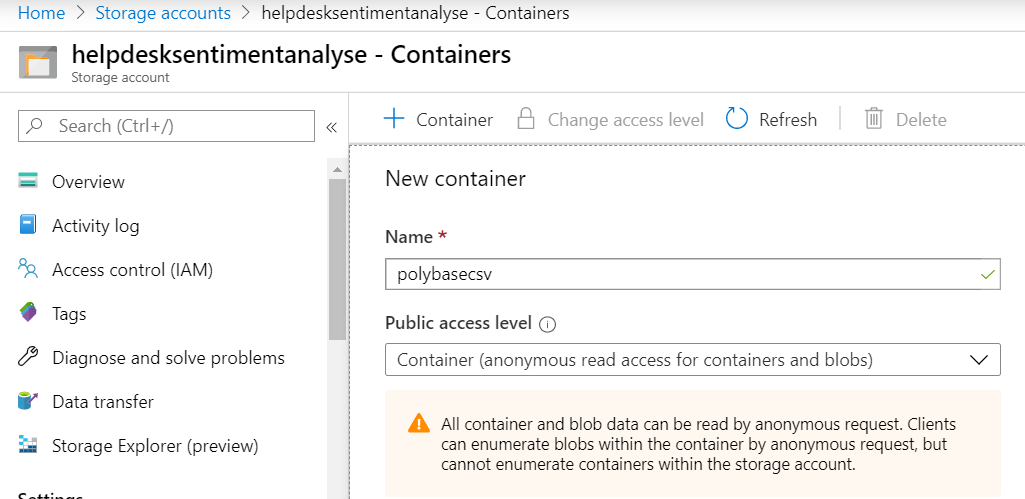Collapse the sidebar with double chevron
Screen dimensions: 1025x499
(331, 127)
